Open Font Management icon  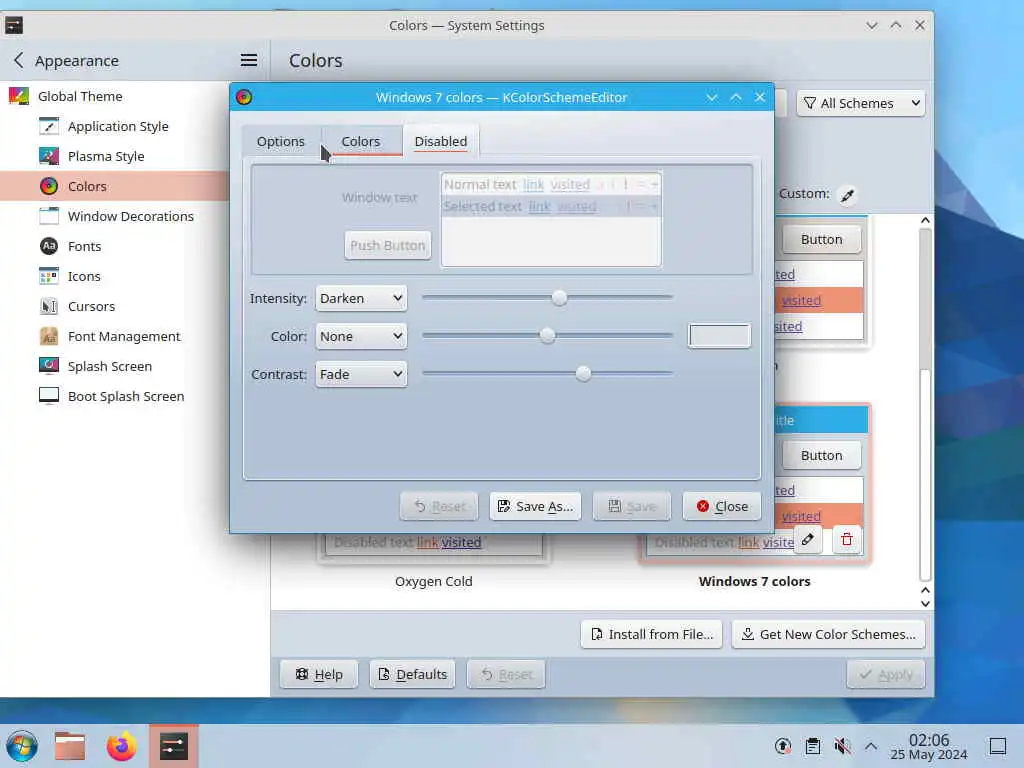[49, 336]
